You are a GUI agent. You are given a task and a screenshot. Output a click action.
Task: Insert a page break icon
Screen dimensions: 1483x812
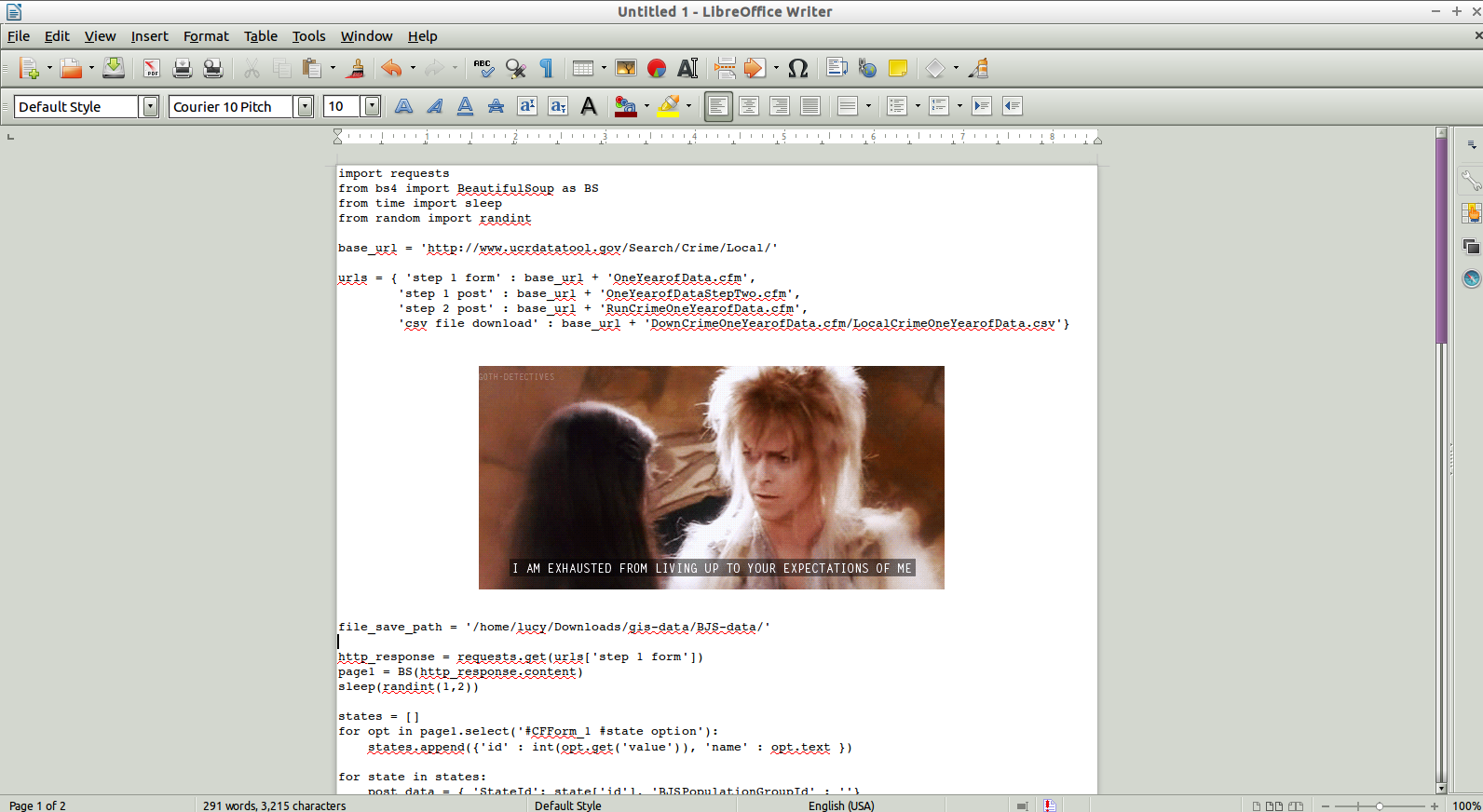point(725,68)
